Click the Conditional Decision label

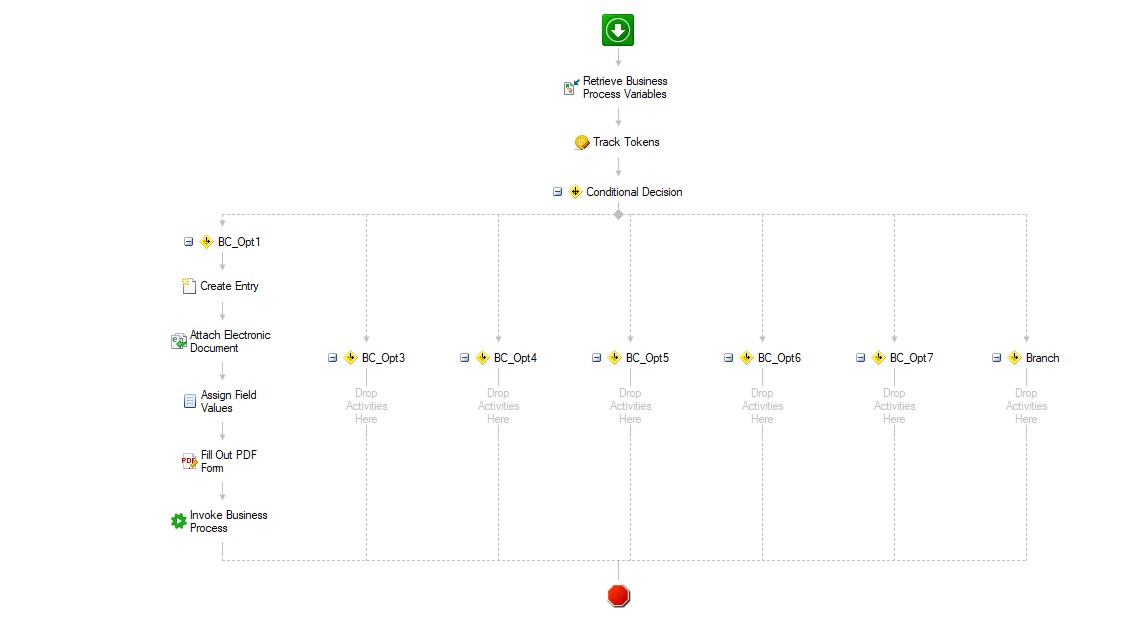634,192
